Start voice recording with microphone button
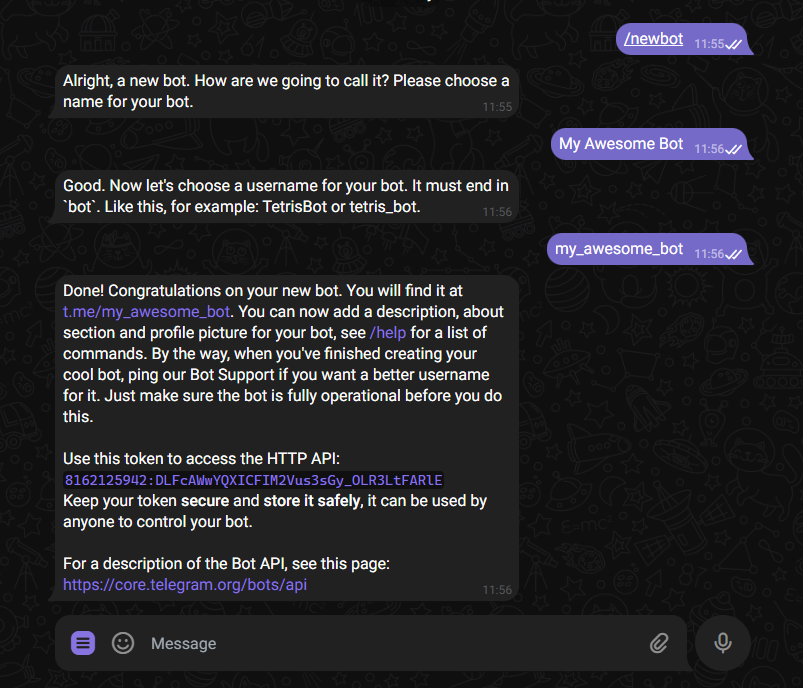The image size is (803, 688). pyautogui.click(x=723, y=643)
